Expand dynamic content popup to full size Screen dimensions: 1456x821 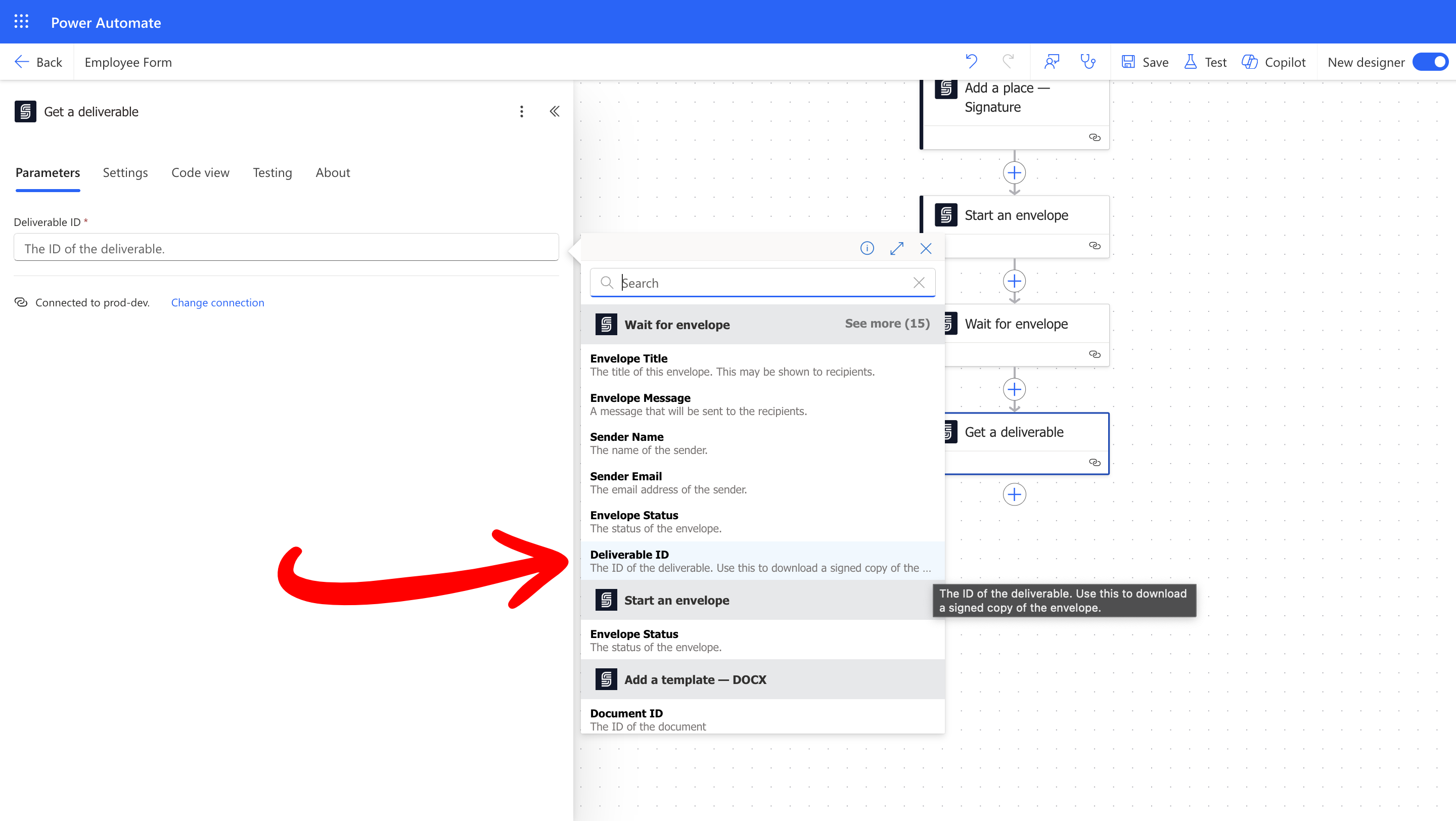pyautogui.click(x=896, y=249)
